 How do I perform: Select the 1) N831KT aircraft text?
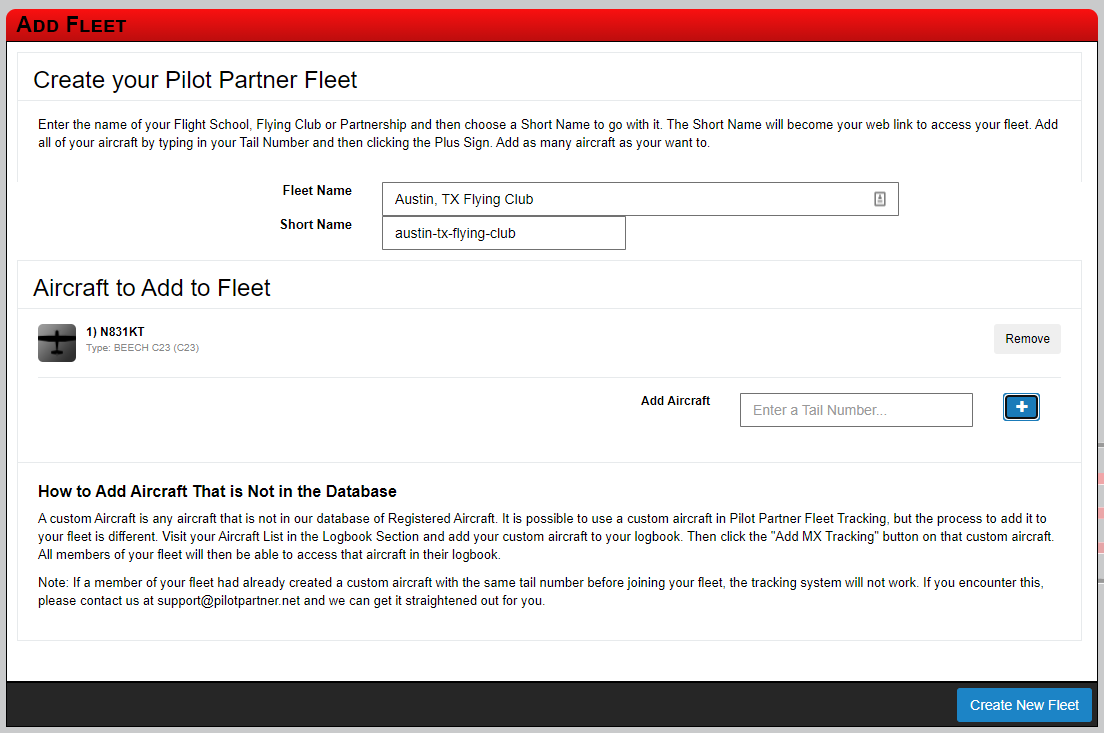(115, 332)
